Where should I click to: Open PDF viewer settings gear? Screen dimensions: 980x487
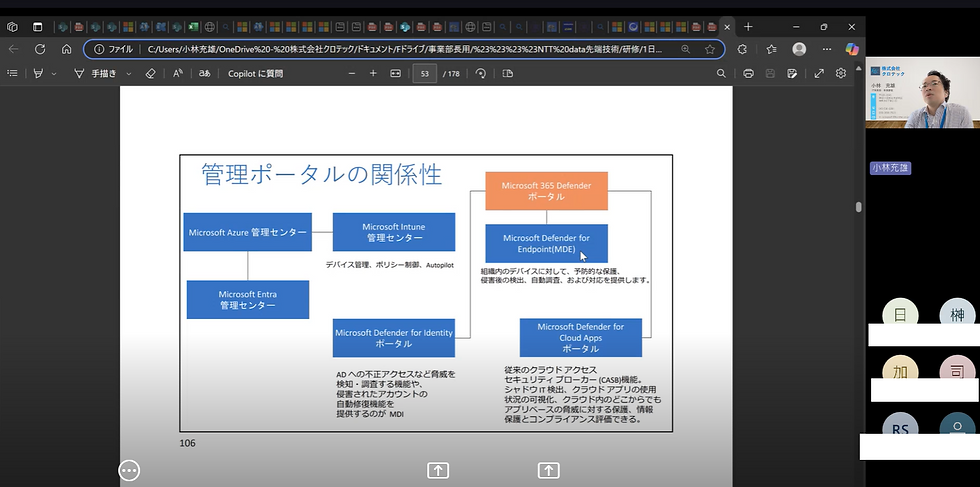coord(841,73)
